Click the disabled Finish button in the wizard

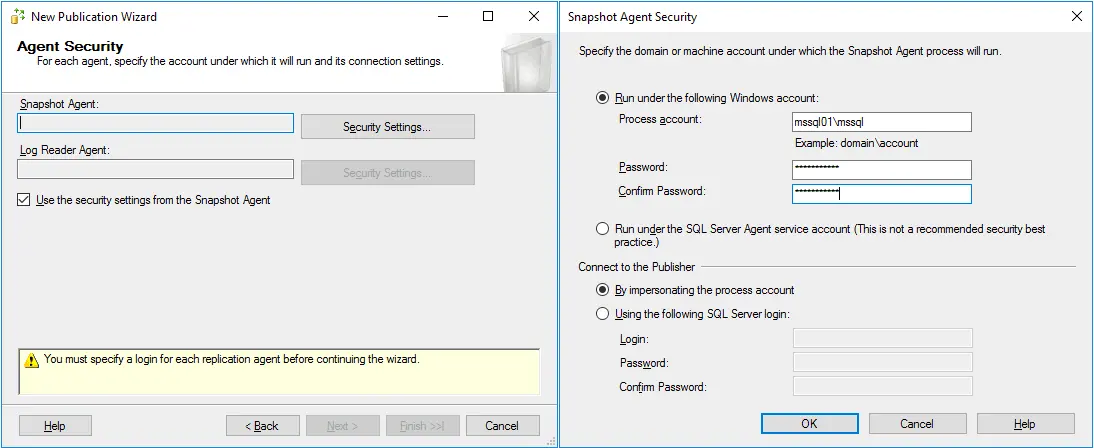click(x=423, y=426)
